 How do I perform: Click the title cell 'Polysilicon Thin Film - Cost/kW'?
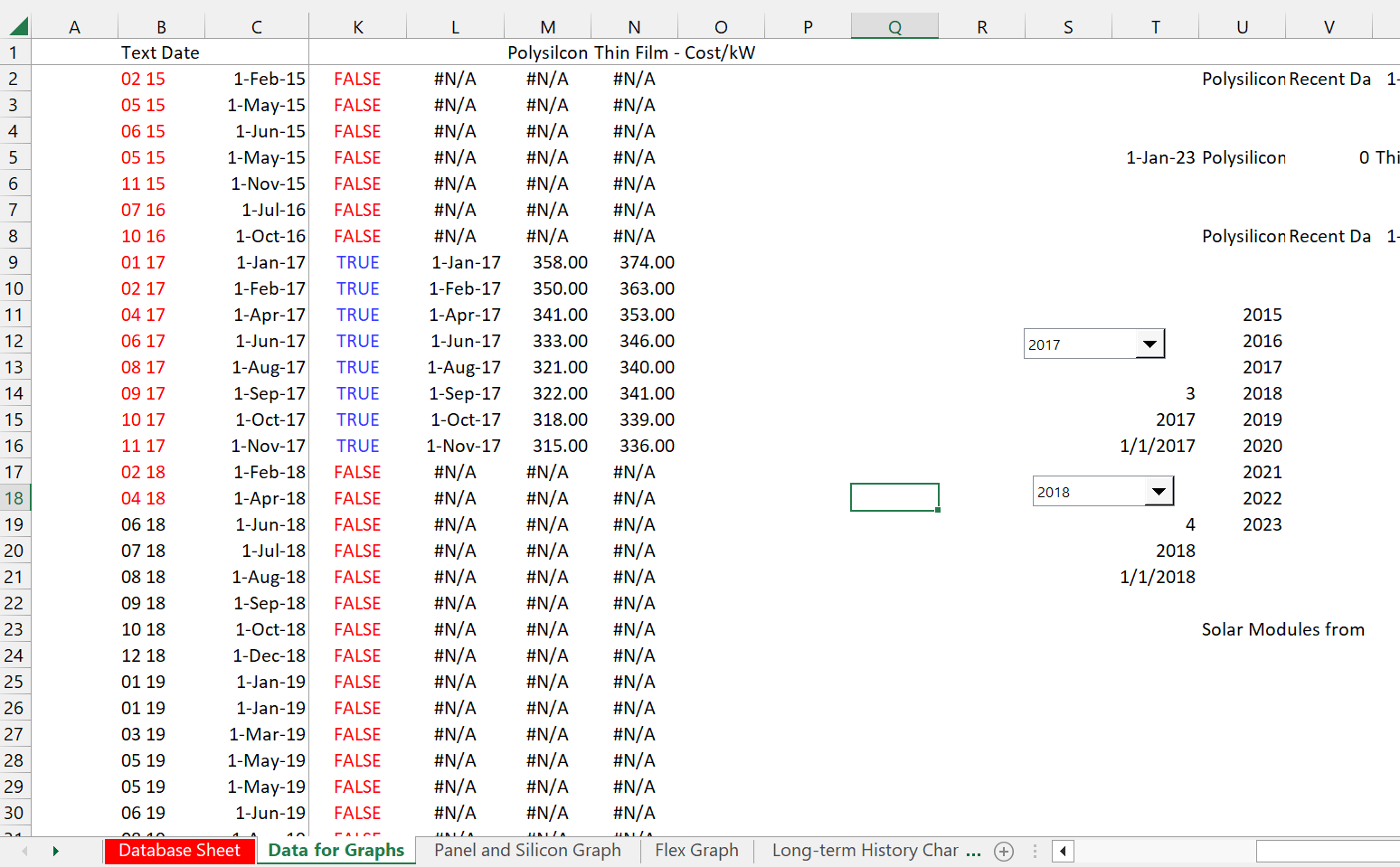(630, 52)
